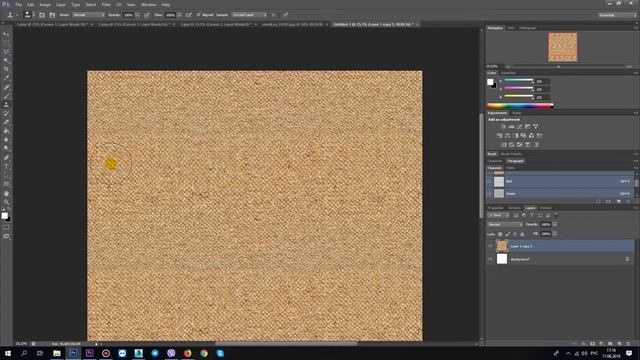Select the Rectangle shape tool
Screen dimensions: 640x360
pos(6,184)
